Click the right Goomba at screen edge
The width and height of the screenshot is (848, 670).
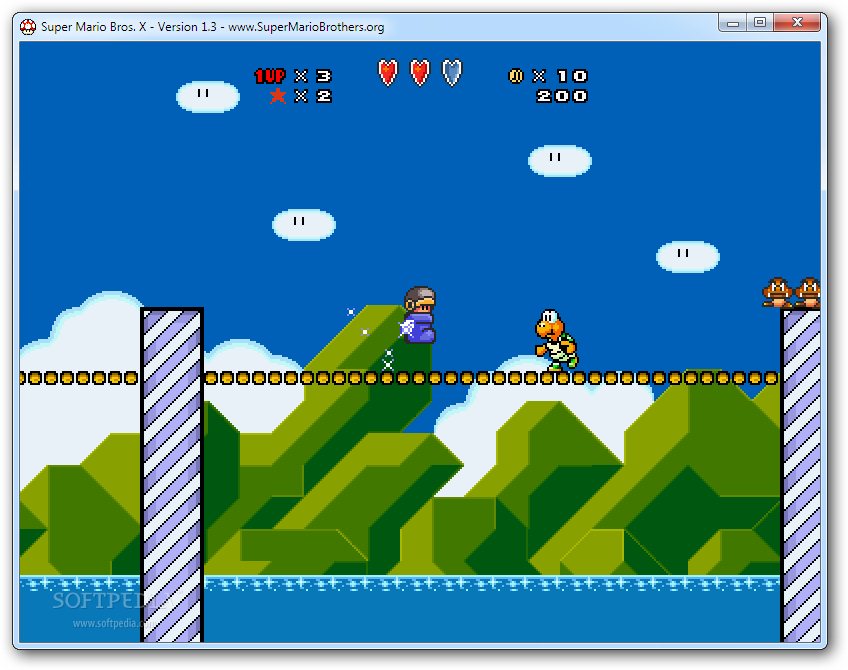[x=808, y=293]
